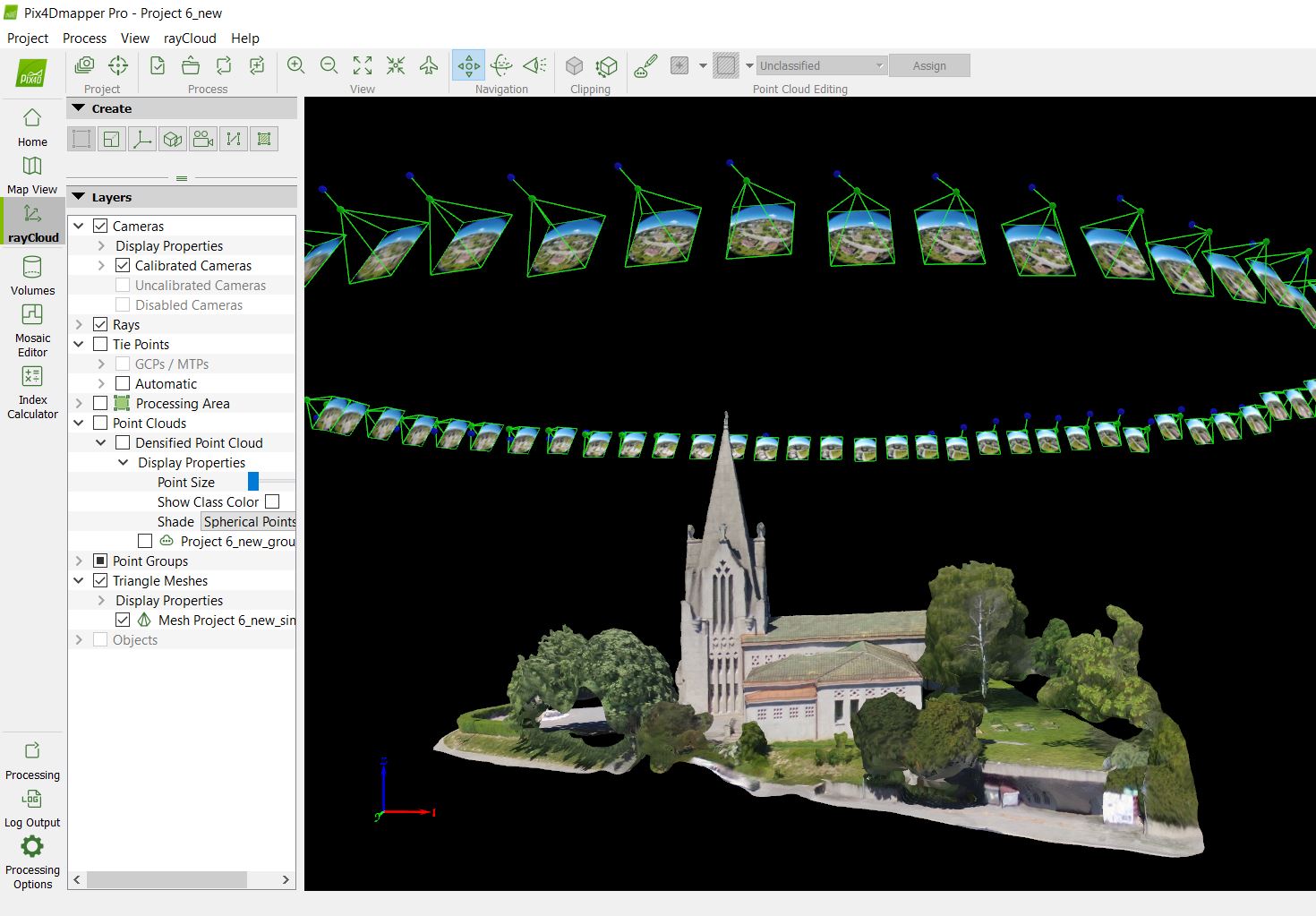Uncheck the Cameras layer checkbox
The image size is (1316, 916).
[100, 226]
